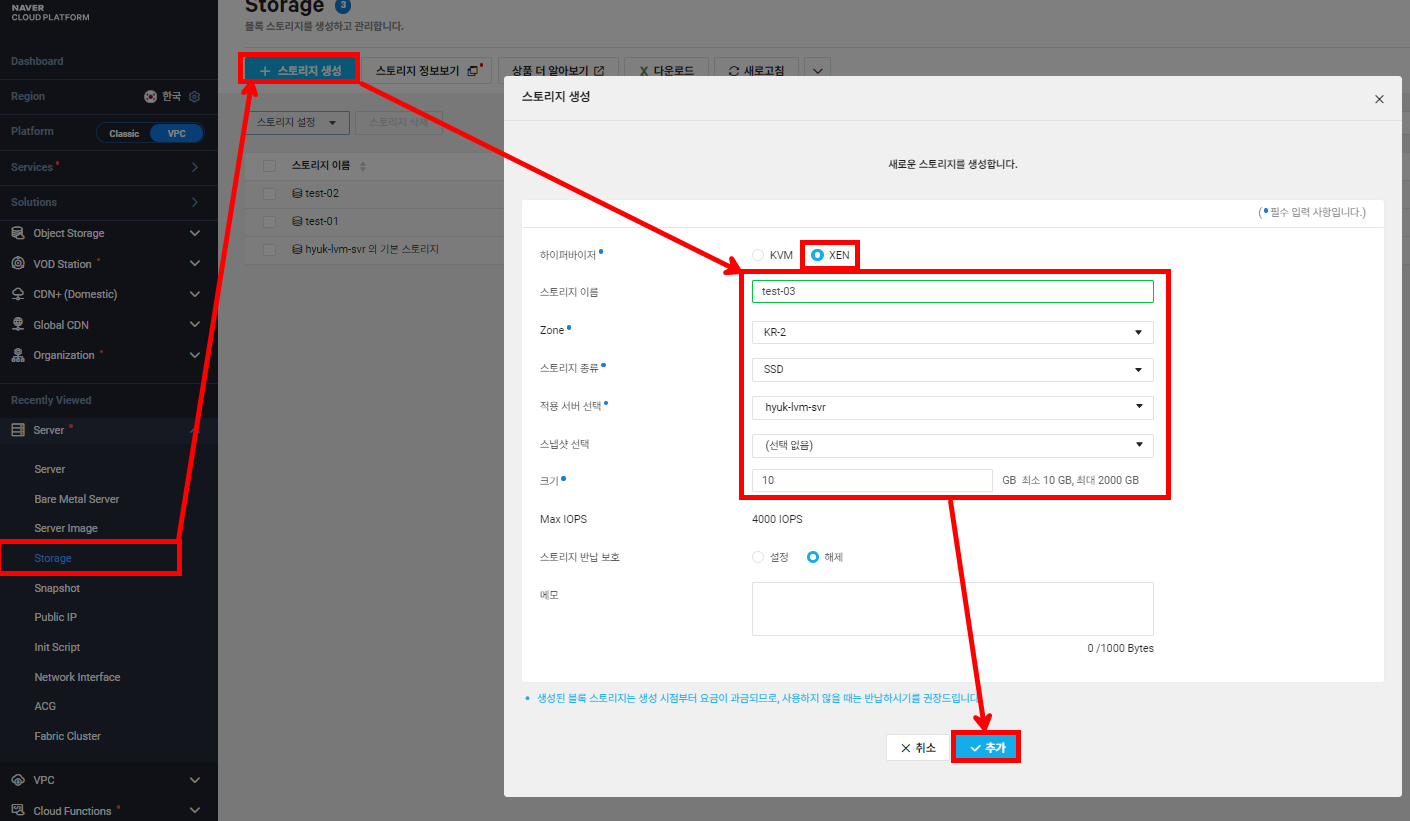Click the 다운로드 Excel button
This screenshot has width=1410, height=821.
667,71
